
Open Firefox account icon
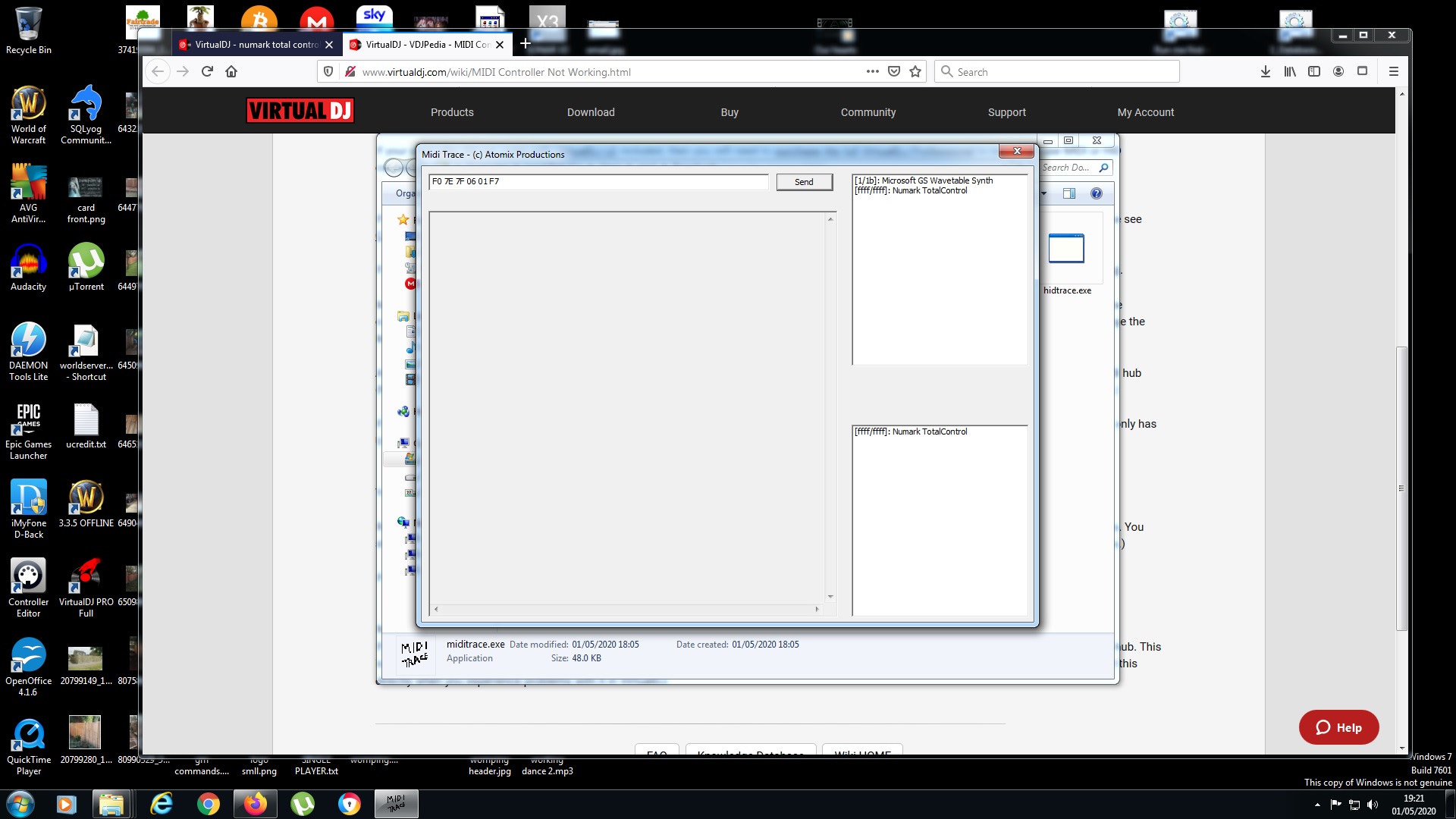tap(1338, 71)
